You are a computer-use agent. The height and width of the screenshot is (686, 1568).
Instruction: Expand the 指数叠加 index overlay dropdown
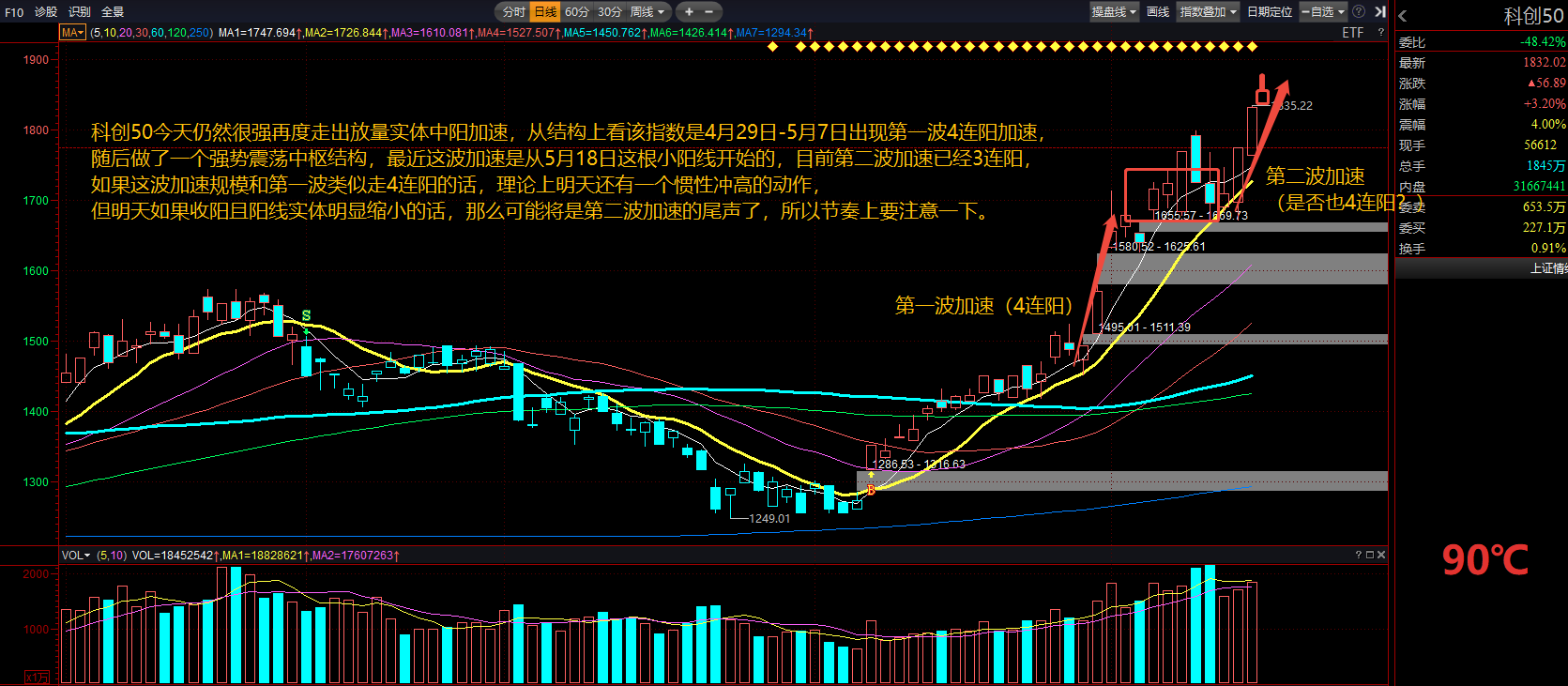click(x=1209, y=12)
